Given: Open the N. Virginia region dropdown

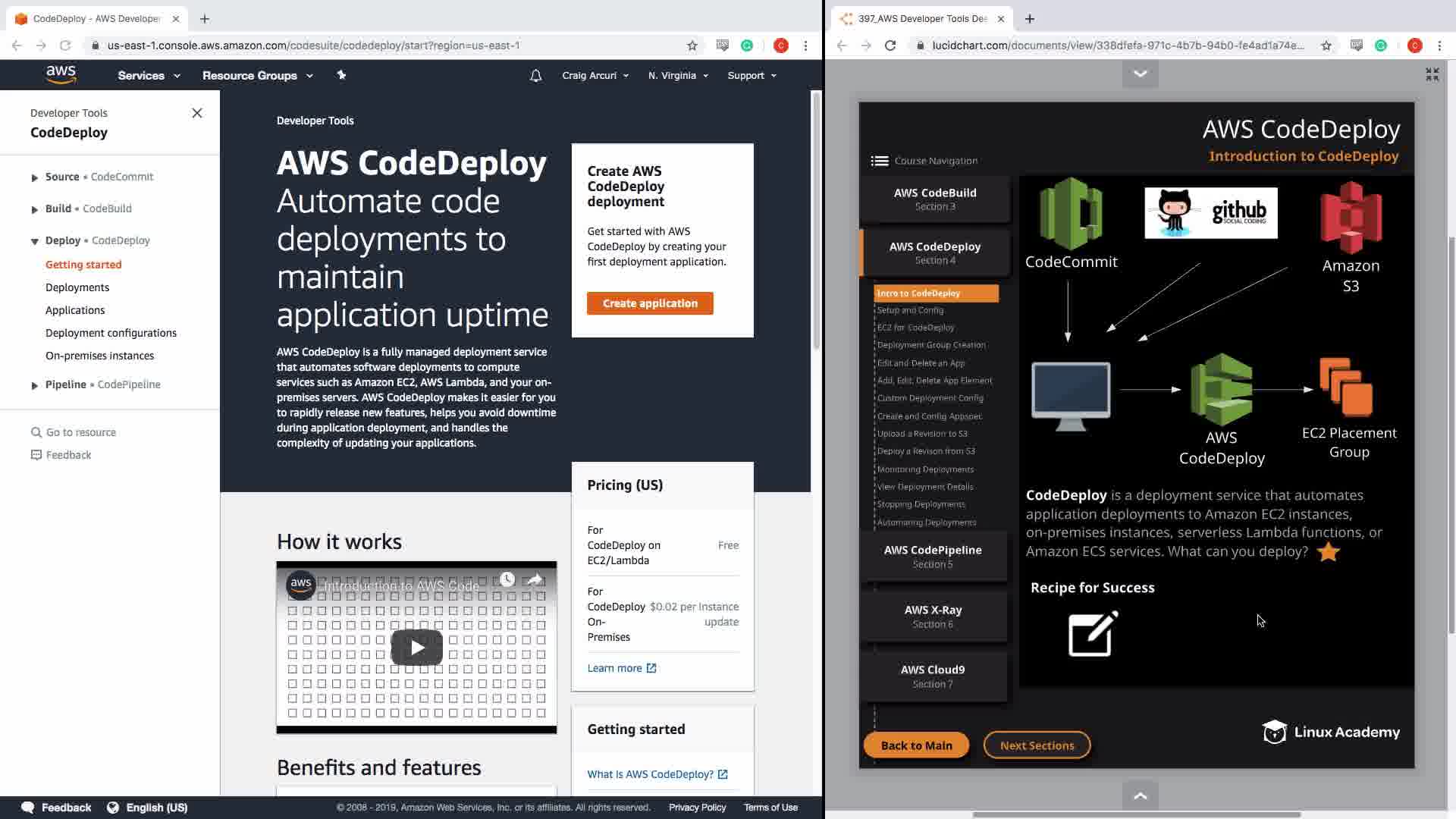Looking at the screenshot, I should pyautogui.click(x=677, y=76).
